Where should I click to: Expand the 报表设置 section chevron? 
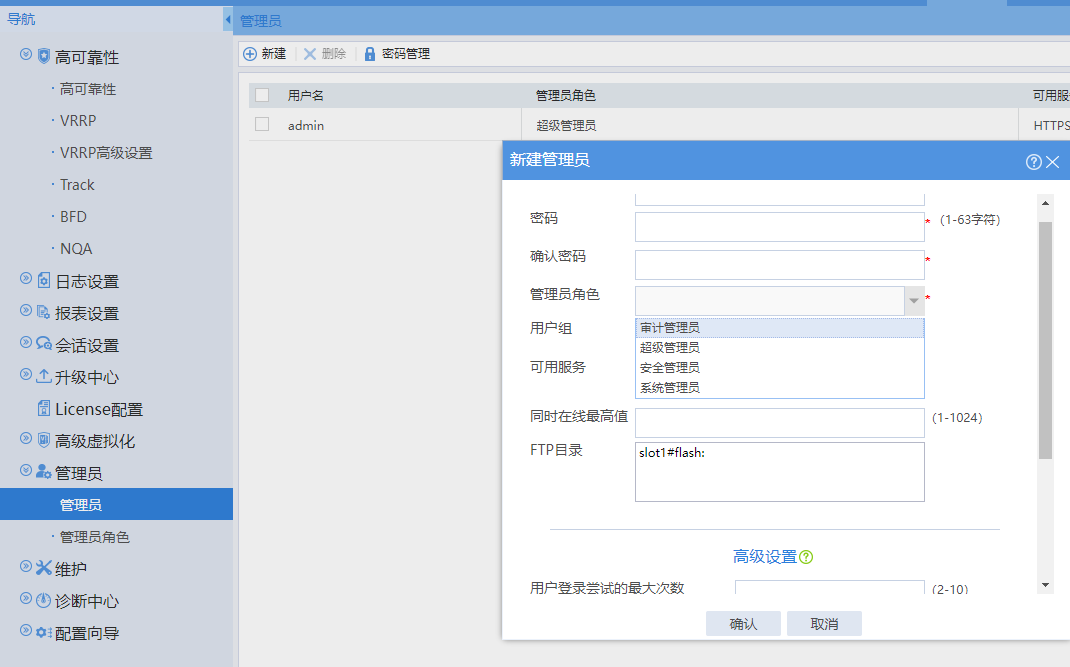pos(26,310)
